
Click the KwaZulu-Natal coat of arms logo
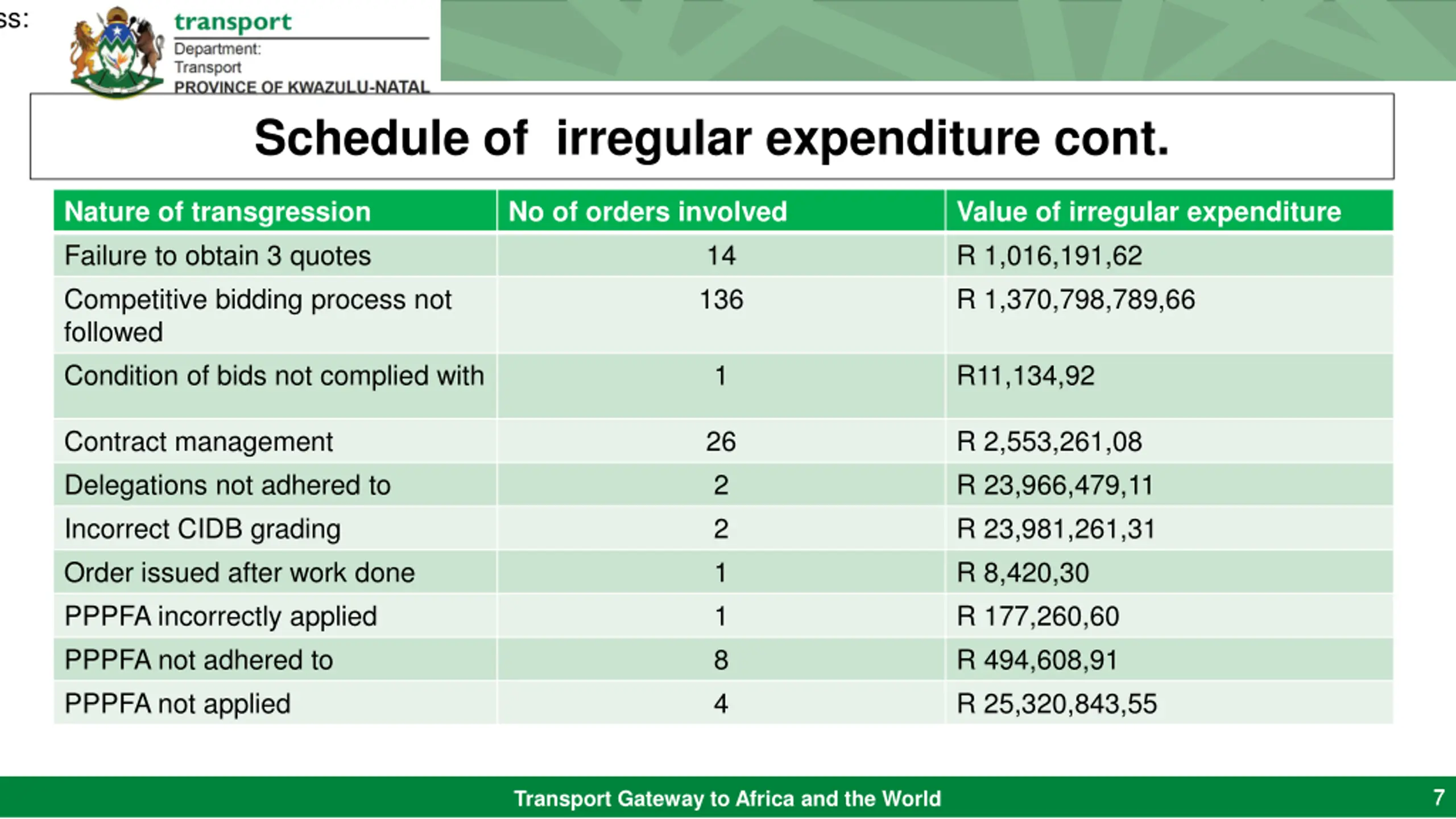117,52
